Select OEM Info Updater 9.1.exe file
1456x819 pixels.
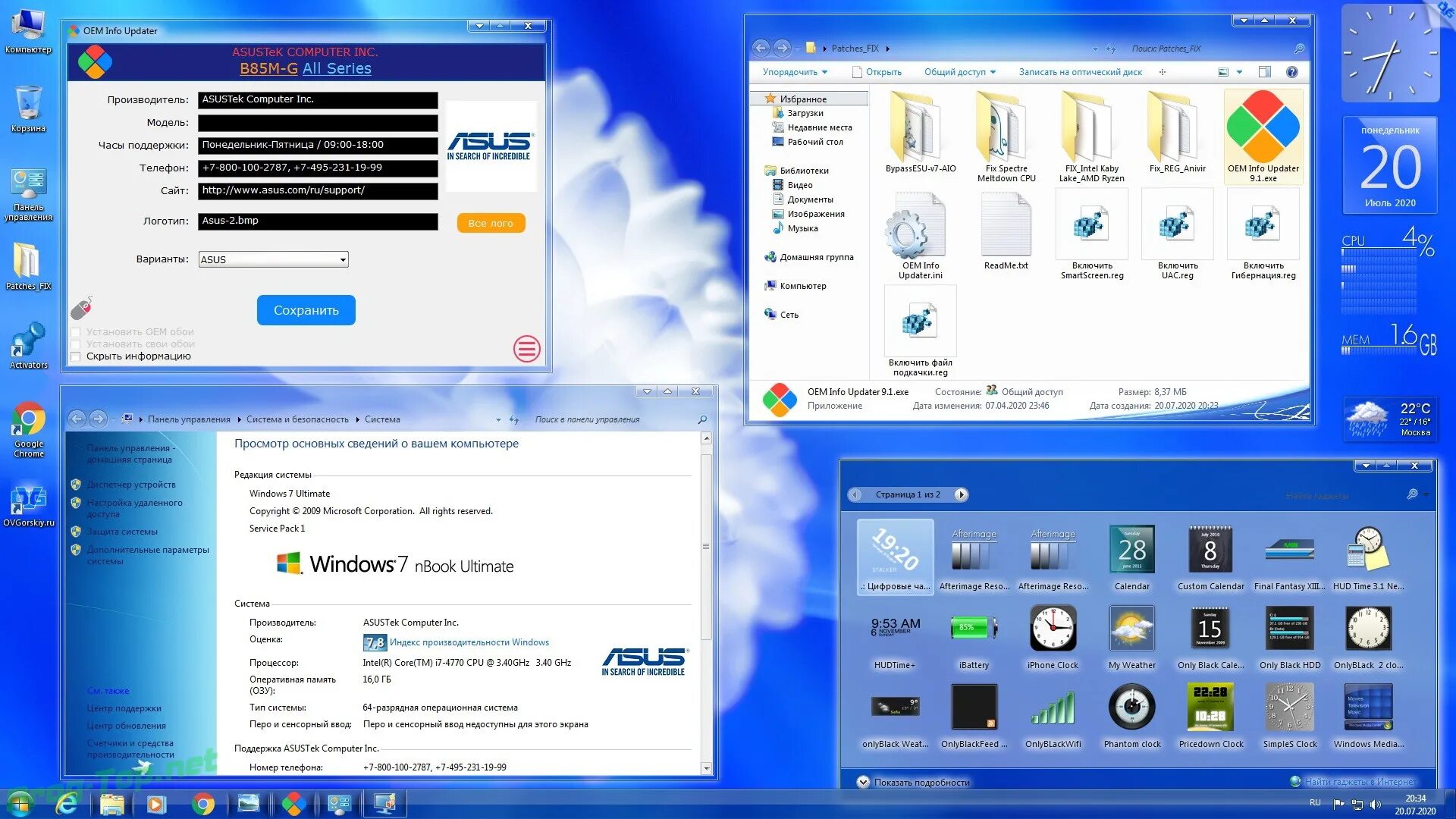coord(1263,136)
